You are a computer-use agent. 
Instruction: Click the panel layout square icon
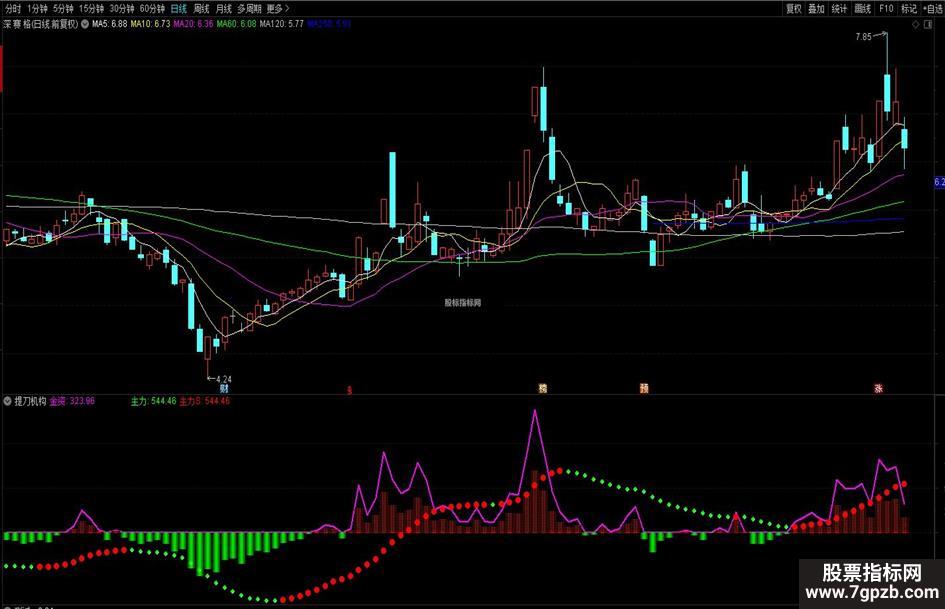coord(929,24)
